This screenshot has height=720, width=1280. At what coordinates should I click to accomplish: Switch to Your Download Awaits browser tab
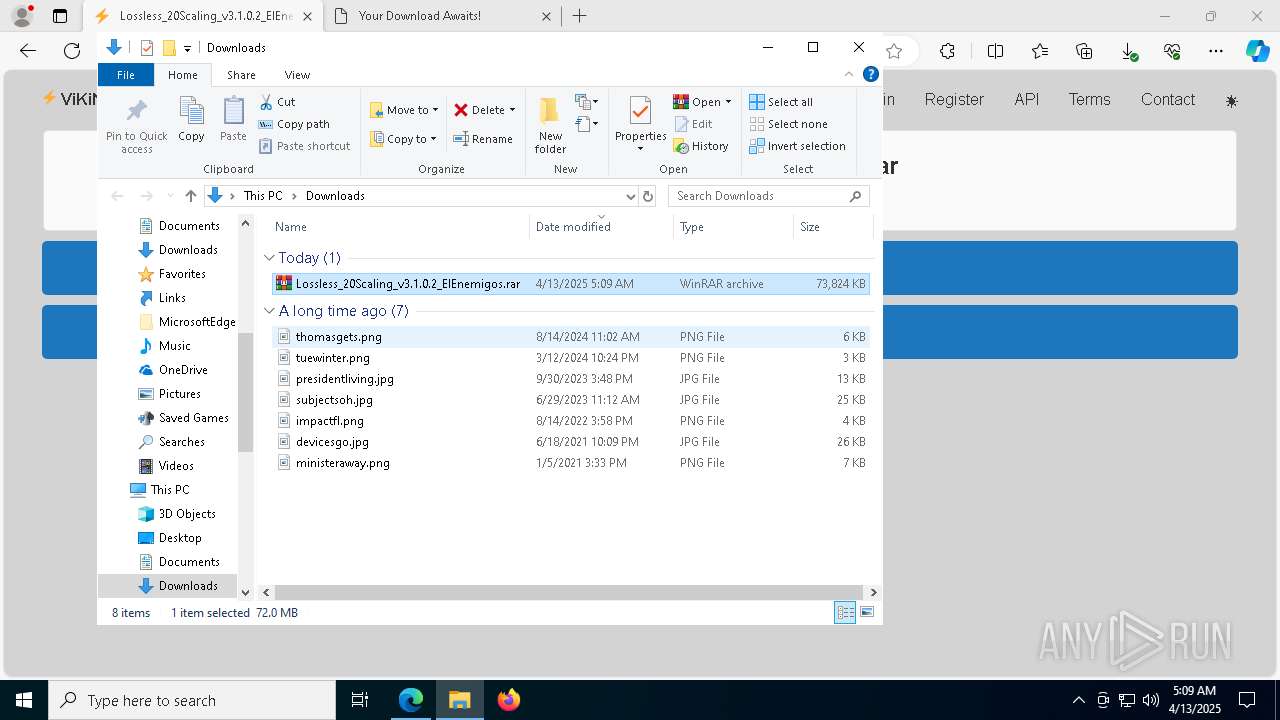[443, 16]
